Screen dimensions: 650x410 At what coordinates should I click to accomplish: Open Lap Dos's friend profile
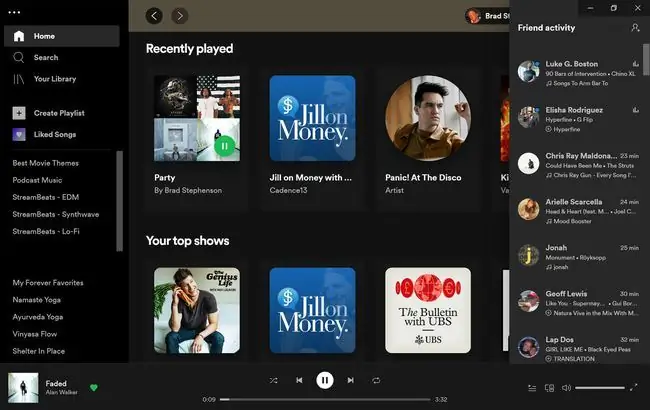(559, 340)
